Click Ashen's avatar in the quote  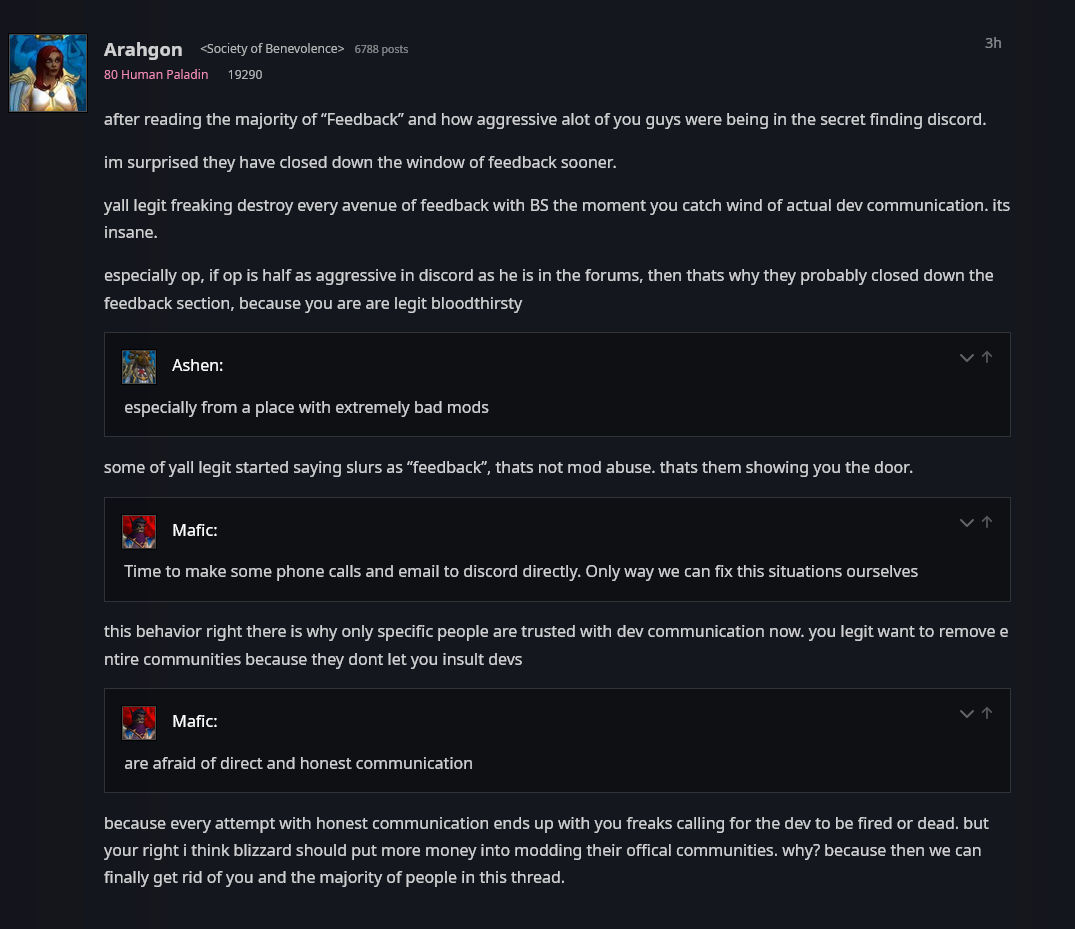(x=139, y=366)
